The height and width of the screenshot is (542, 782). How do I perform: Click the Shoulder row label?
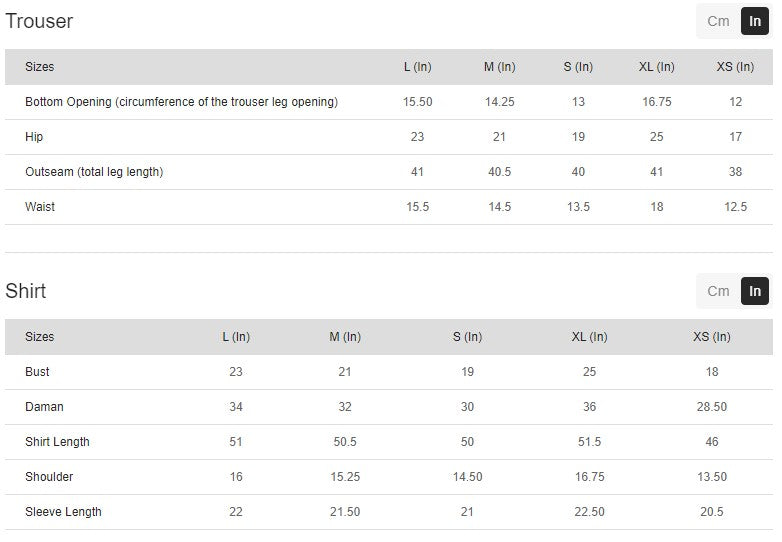point(49,477)
